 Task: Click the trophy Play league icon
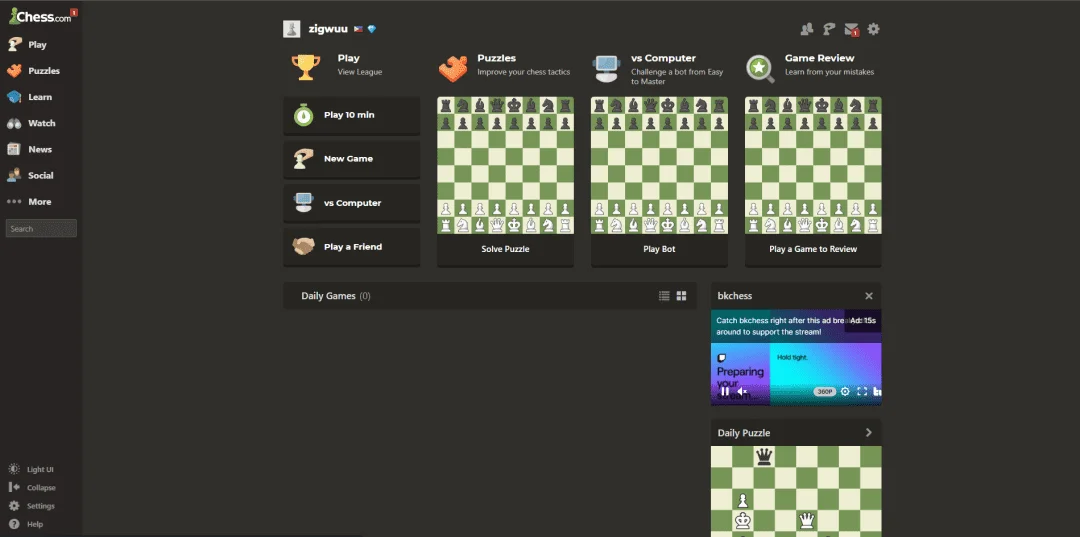tap(305, 67)
